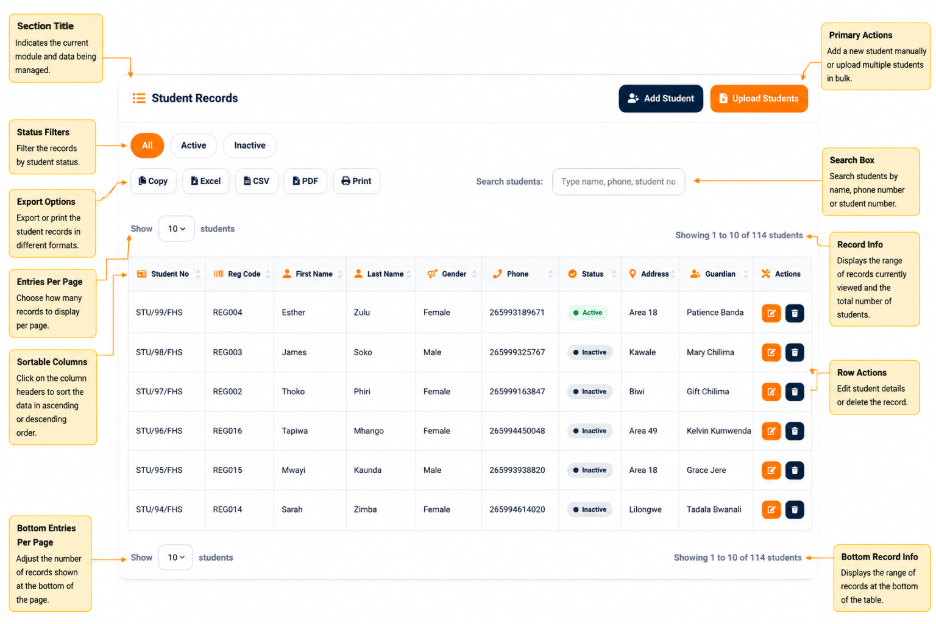Sort the table by First Name

point(310,274)
